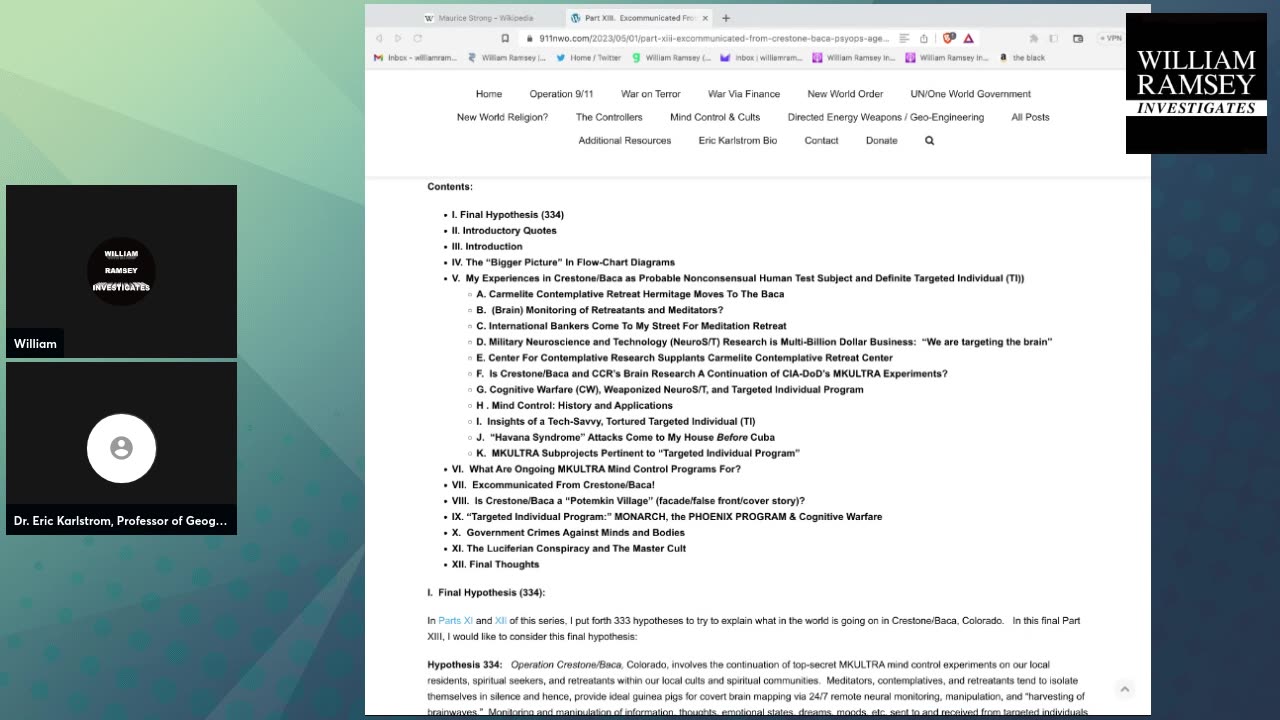The width and height of the screenshot is (1280, 720).
Task: Click 'II. Introductory Quotes' contents entry
Action: (504, 231)
